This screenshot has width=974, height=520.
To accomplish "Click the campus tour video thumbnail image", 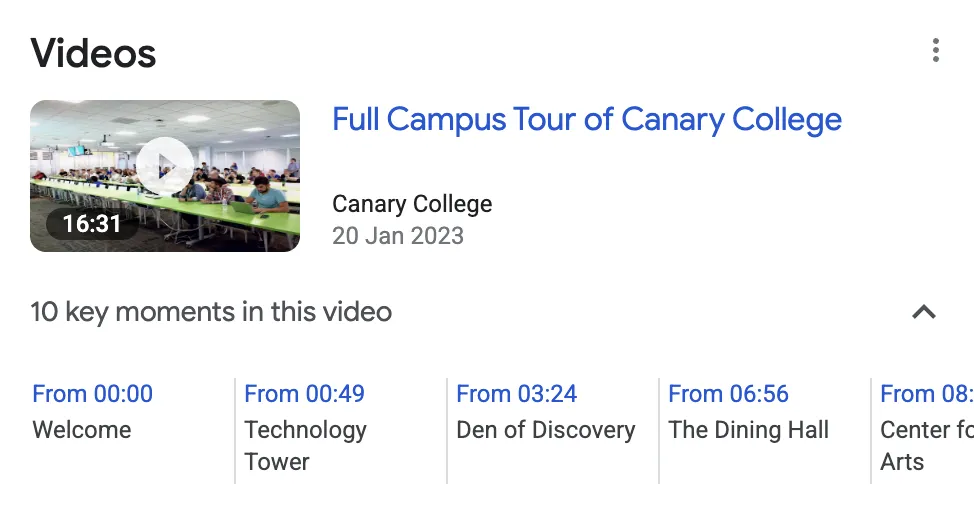I will coord(165,175).
